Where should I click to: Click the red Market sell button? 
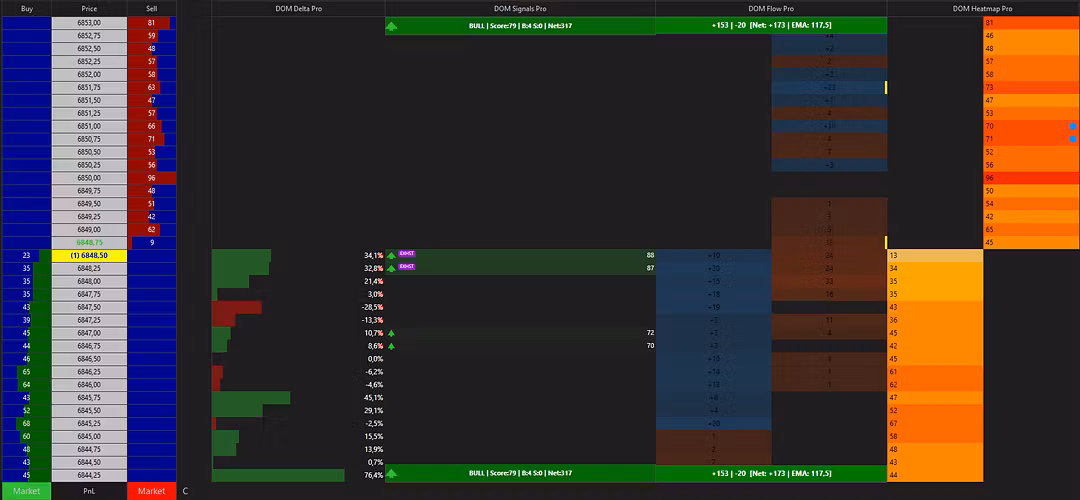[151, 491]
